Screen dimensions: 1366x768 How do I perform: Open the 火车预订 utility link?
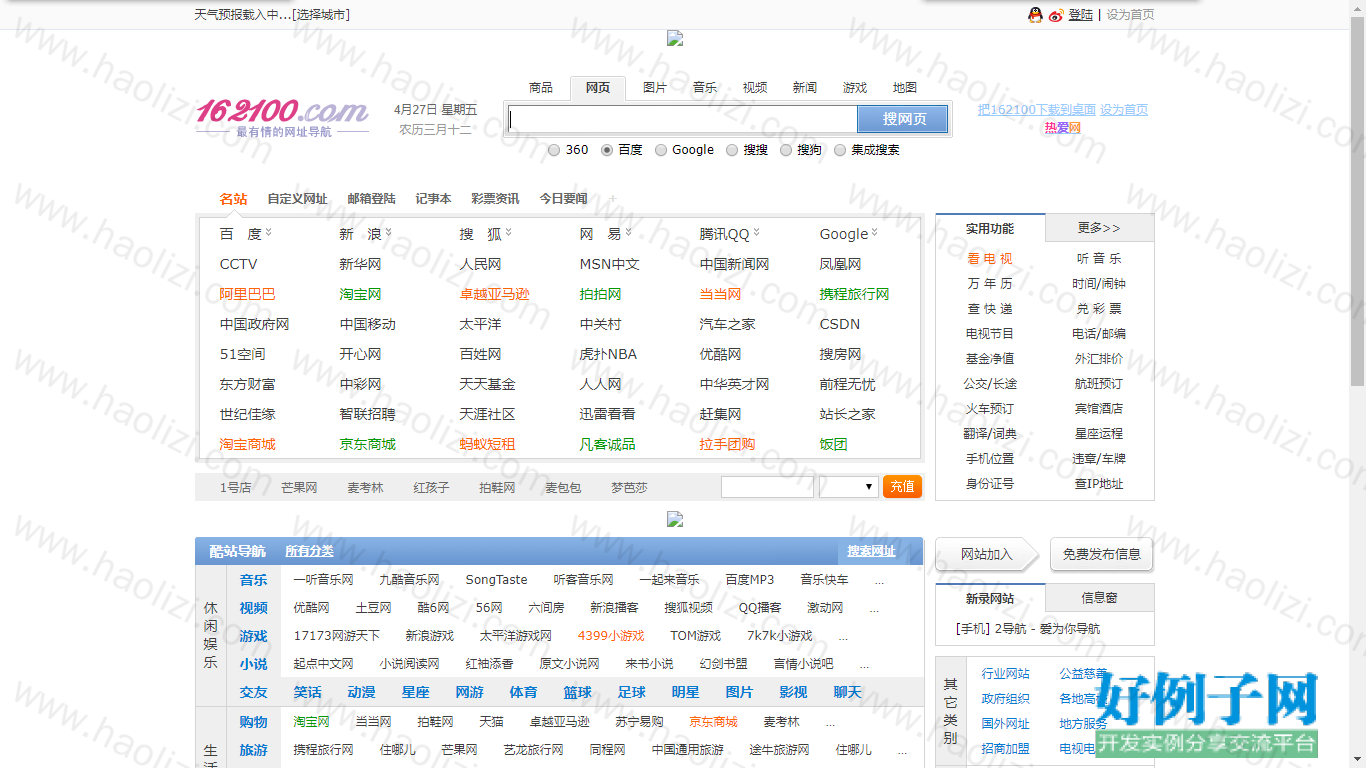990,409
